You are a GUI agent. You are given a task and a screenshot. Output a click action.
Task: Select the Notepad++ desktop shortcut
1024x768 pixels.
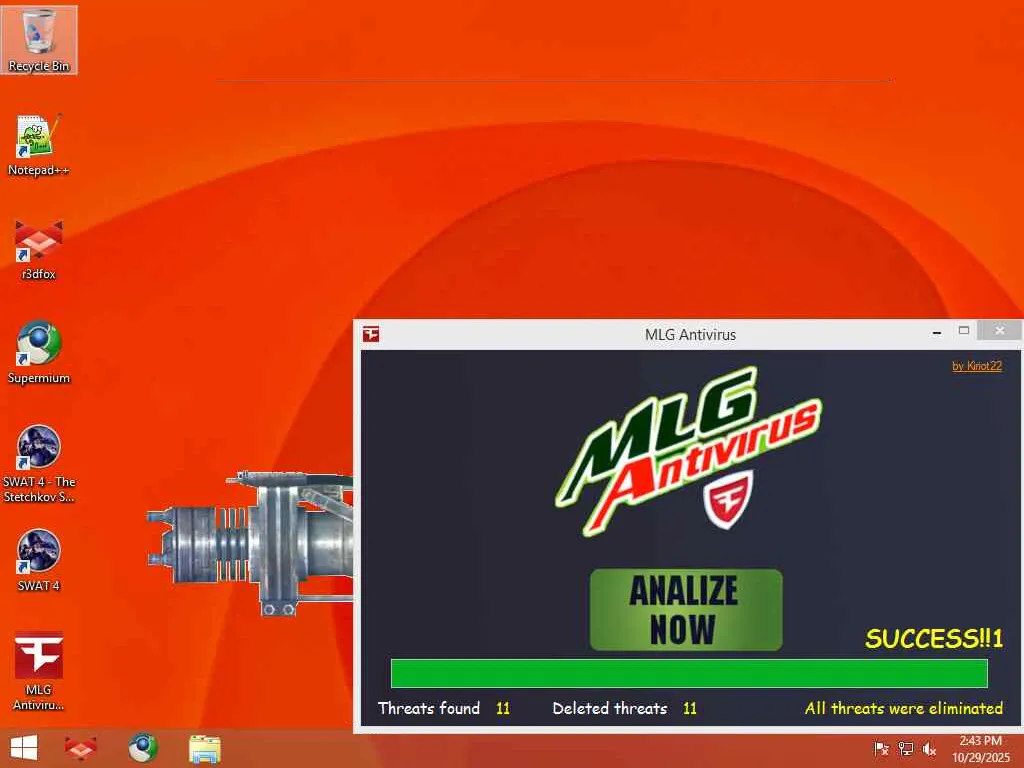[x=39, y=145]
